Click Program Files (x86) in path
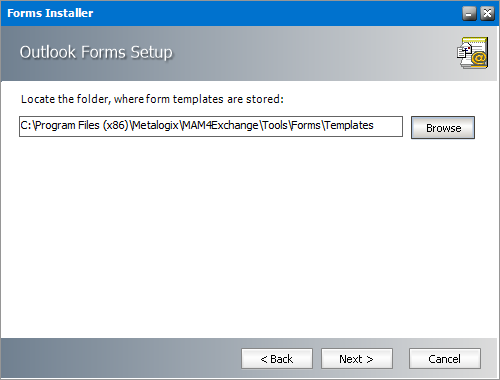Viewport: 500px width, 380px height. click(x=82, y=126)
